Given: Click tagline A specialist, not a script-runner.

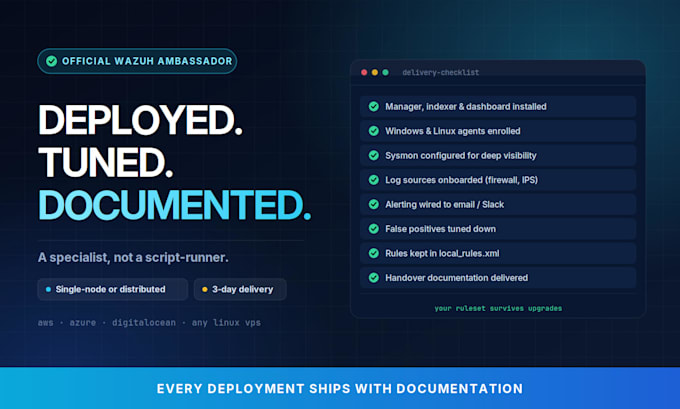Looking at the screenshot, I should coord(133,257).
